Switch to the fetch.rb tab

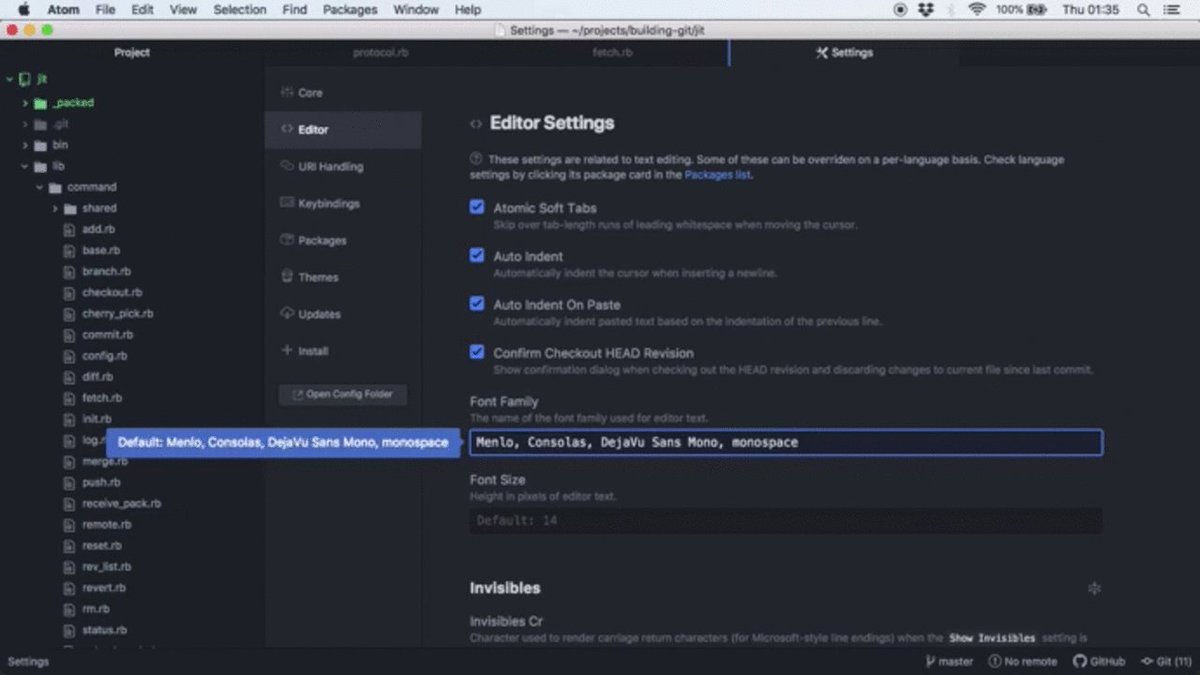[x=613, y=53]
